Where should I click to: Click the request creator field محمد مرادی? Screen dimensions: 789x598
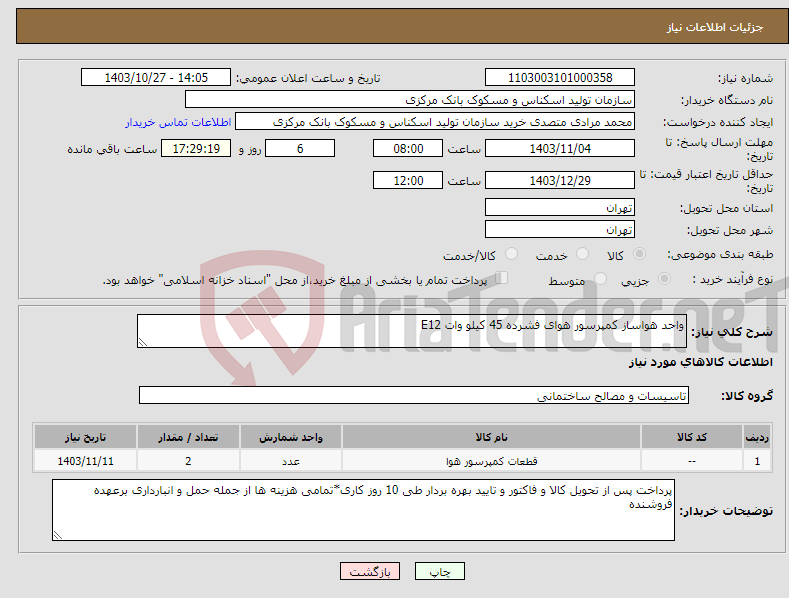point(435,122)
